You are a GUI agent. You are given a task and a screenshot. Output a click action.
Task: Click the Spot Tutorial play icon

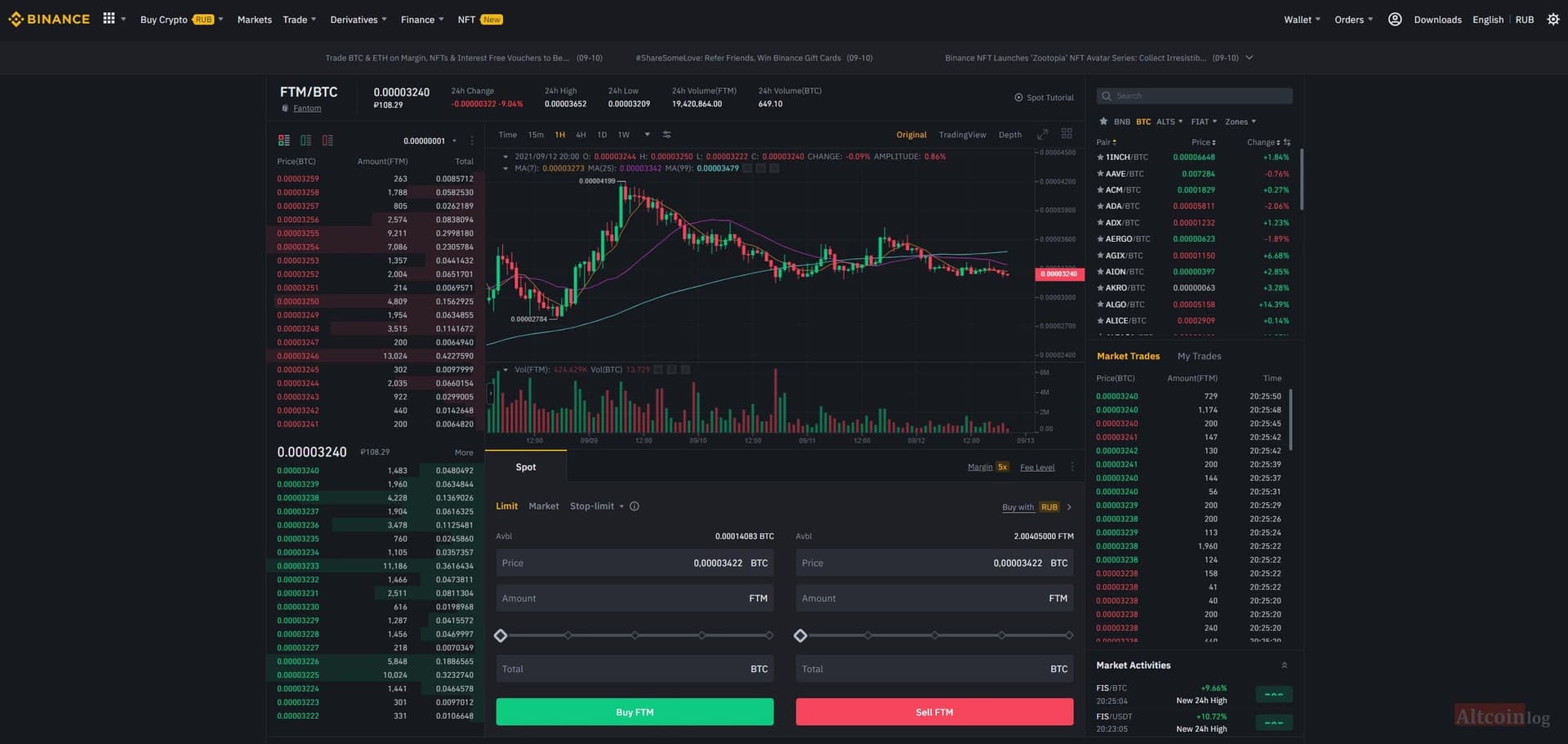point(1018,97)
